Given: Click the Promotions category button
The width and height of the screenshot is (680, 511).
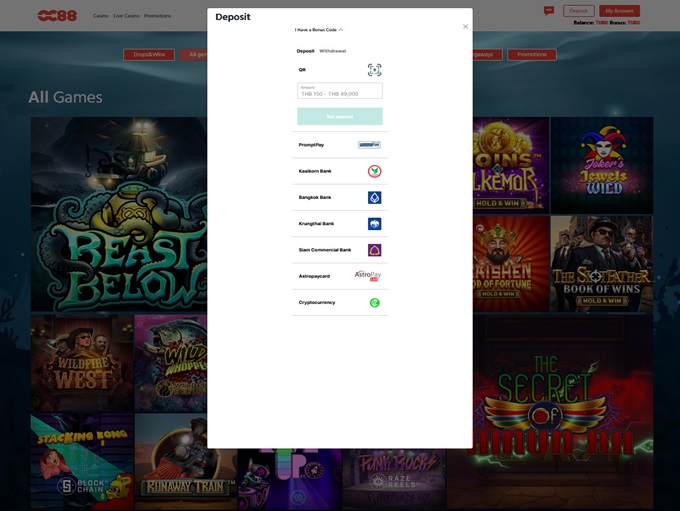Looking at the screenshot, I should pos(531,54).
